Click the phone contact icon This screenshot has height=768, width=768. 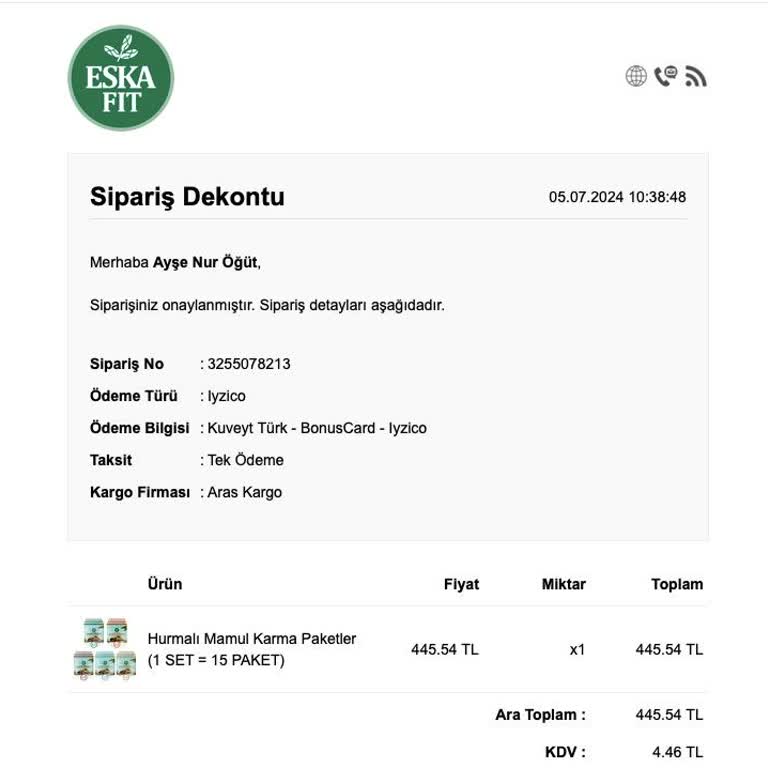pos(666,76)
